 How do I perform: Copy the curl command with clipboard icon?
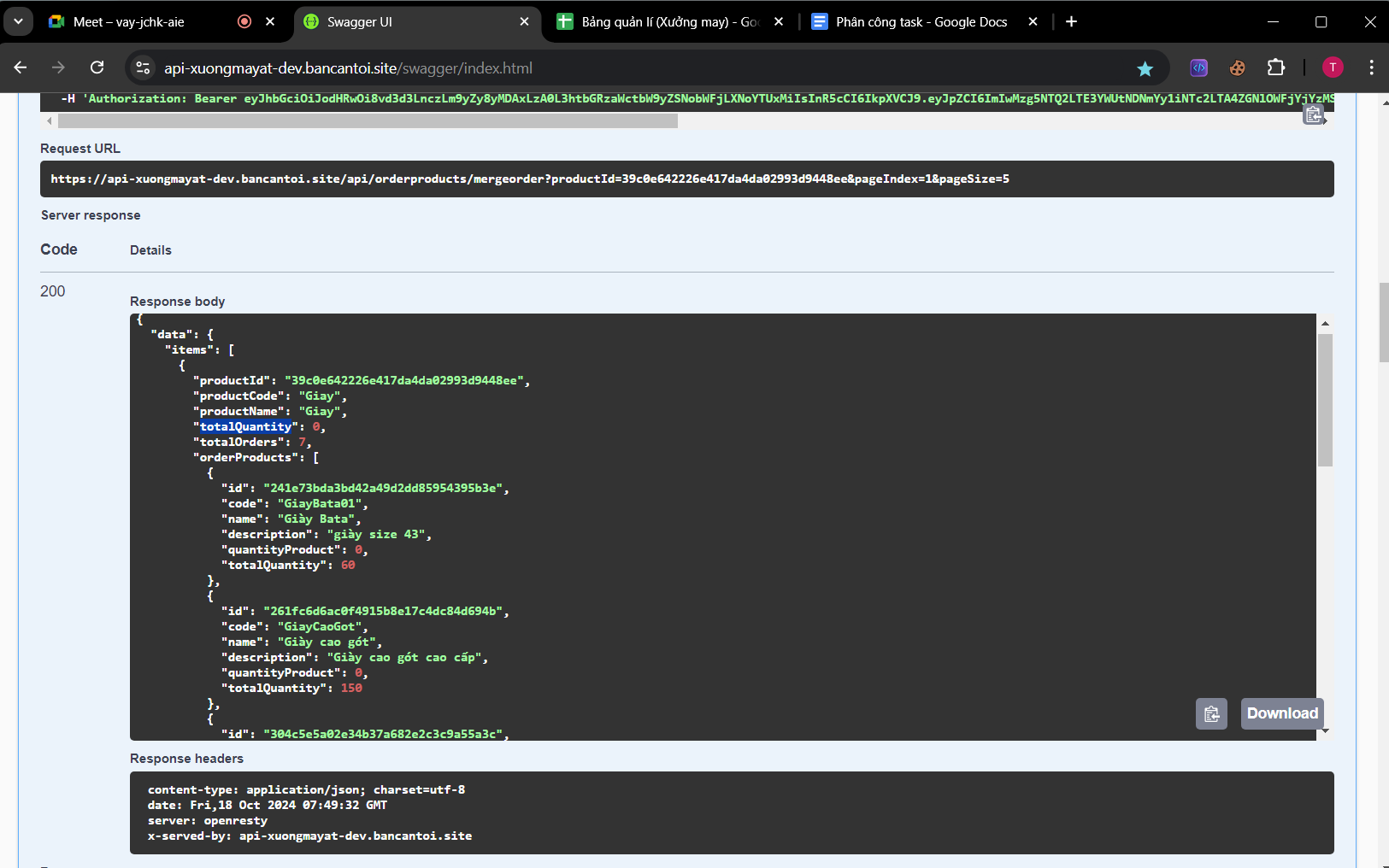point(1313,114)
